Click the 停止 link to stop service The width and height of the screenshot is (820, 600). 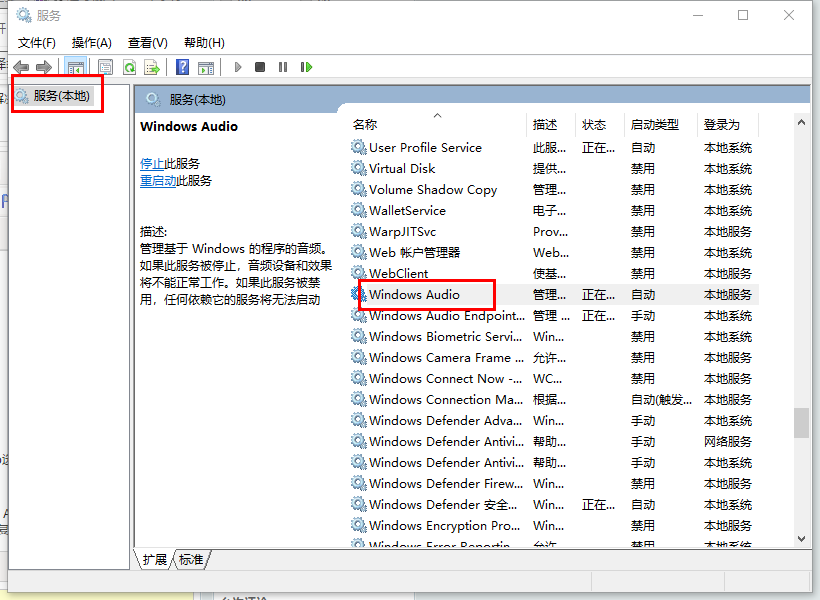[x=152, y=163]
